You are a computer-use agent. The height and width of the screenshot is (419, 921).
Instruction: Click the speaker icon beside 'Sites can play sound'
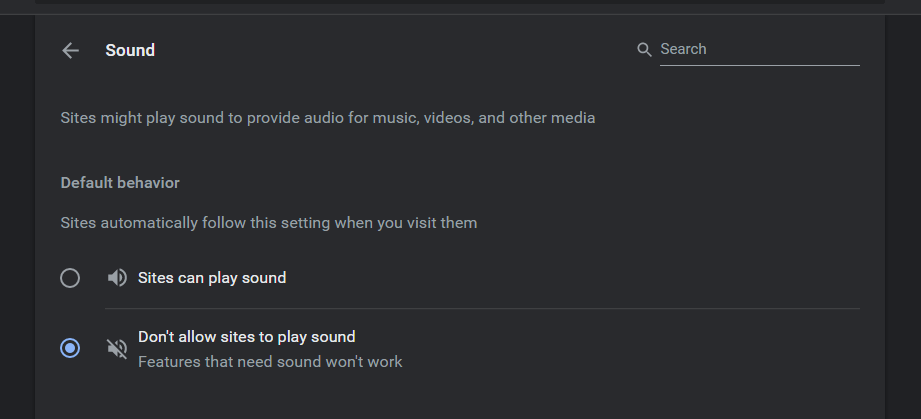(117, 278)
